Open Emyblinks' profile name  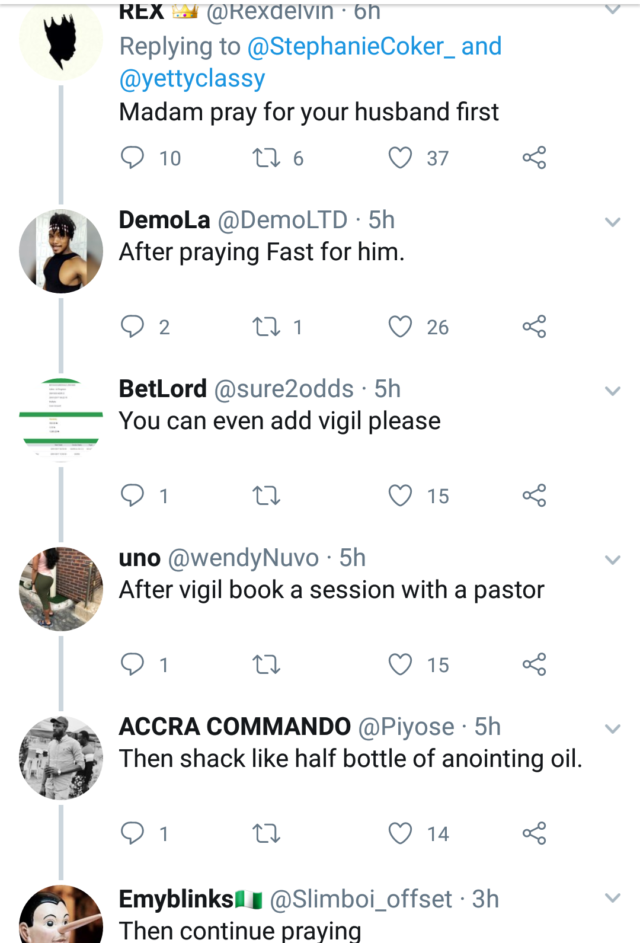click(177, 900)
